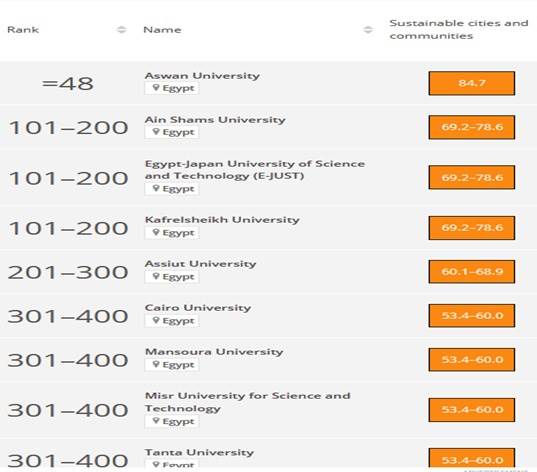Click the Name column header
This screenshot has height=472, width=537.
pyautogui.click(x=162, y=30)
